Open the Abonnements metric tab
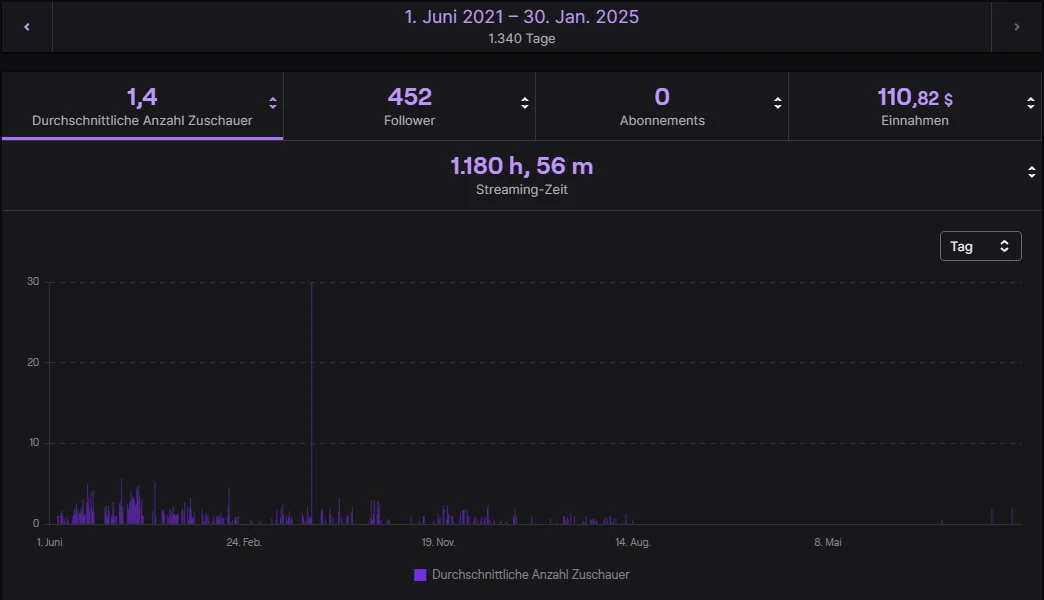This screenshot has height=600, width=1044. pyautogui.click(x=661, y=106)
